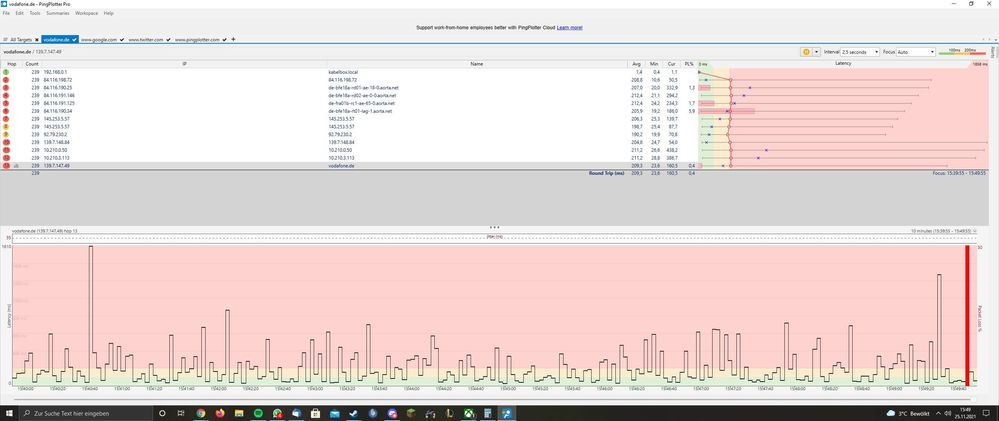999x421 pixels.
Task: Click the Latency graph column header
Action: [x=843, y=64]
